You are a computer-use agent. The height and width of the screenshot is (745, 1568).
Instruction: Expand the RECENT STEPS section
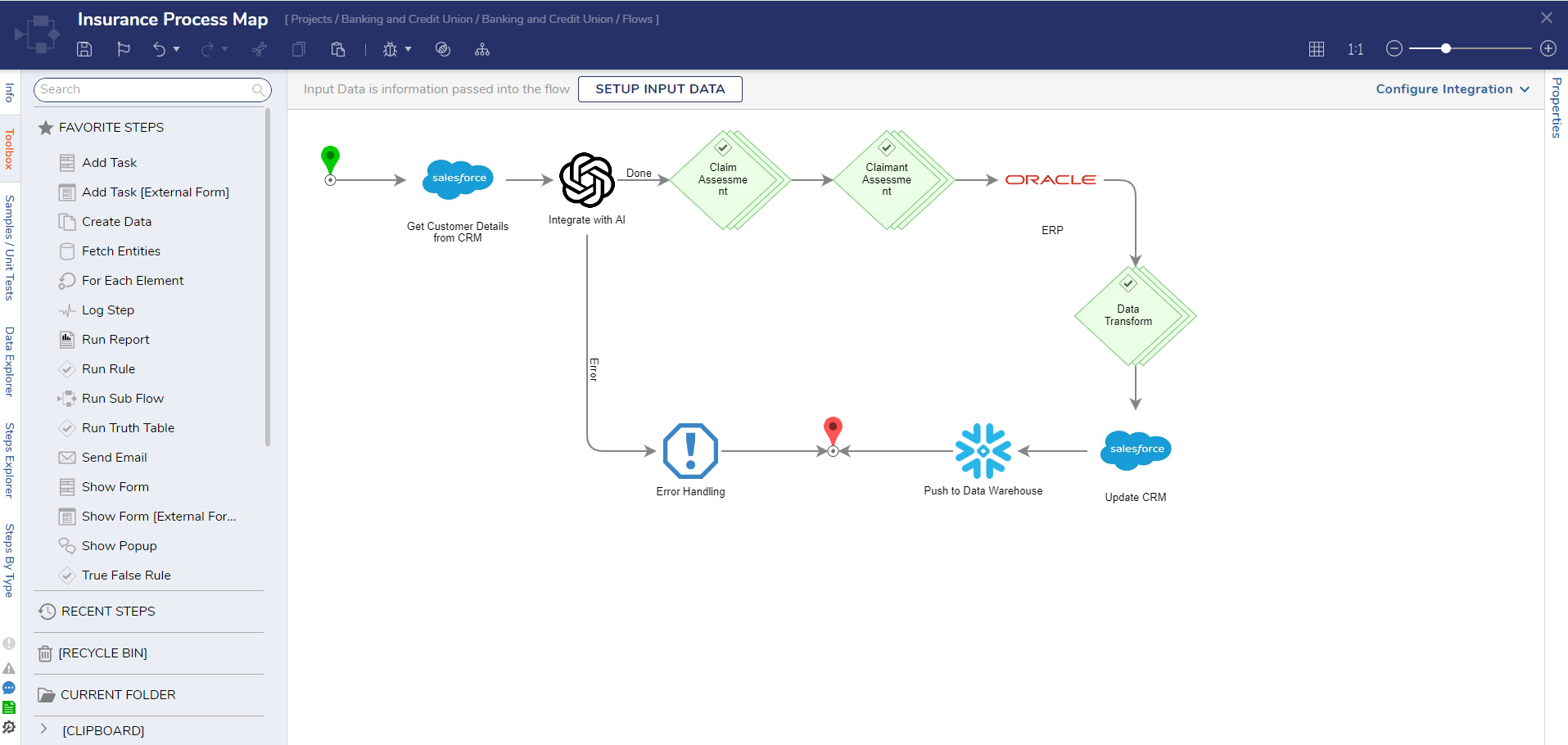click(97, 612)
